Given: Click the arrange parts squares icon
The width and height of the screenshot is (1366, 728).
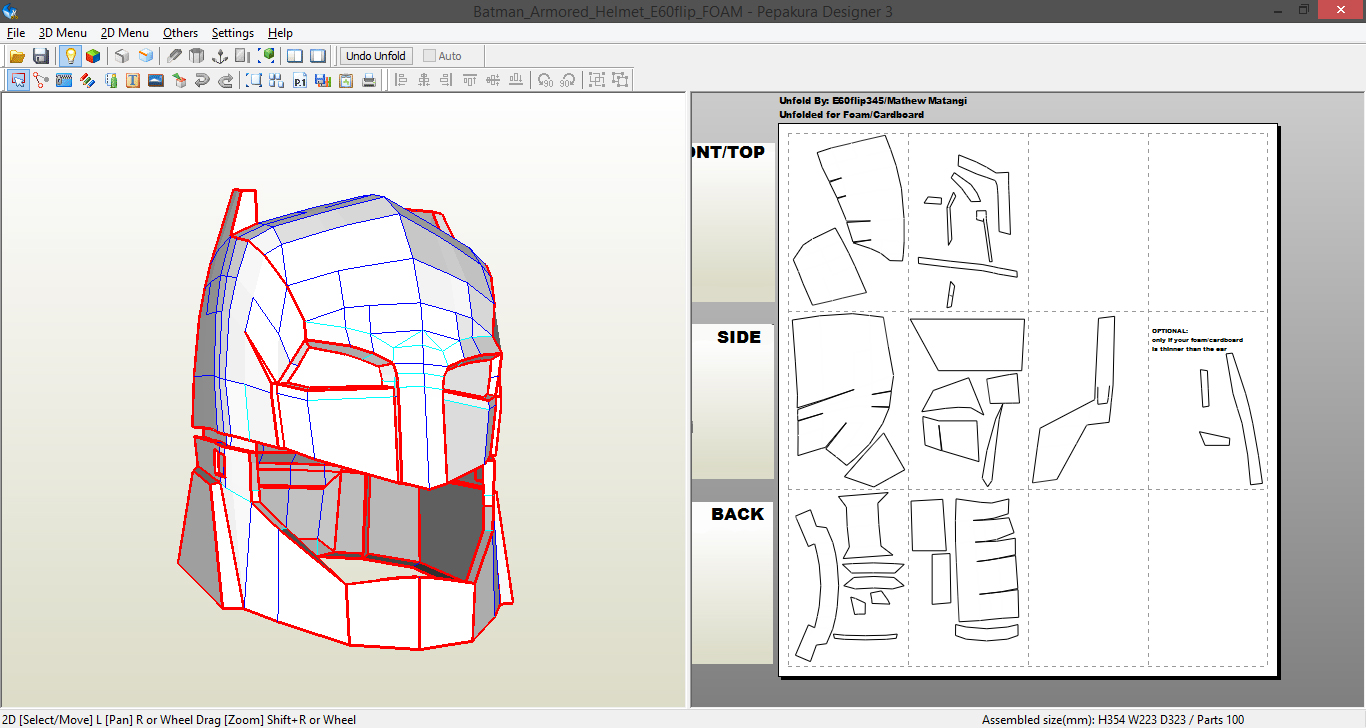Looking at the screenshot, I should 277,80.
